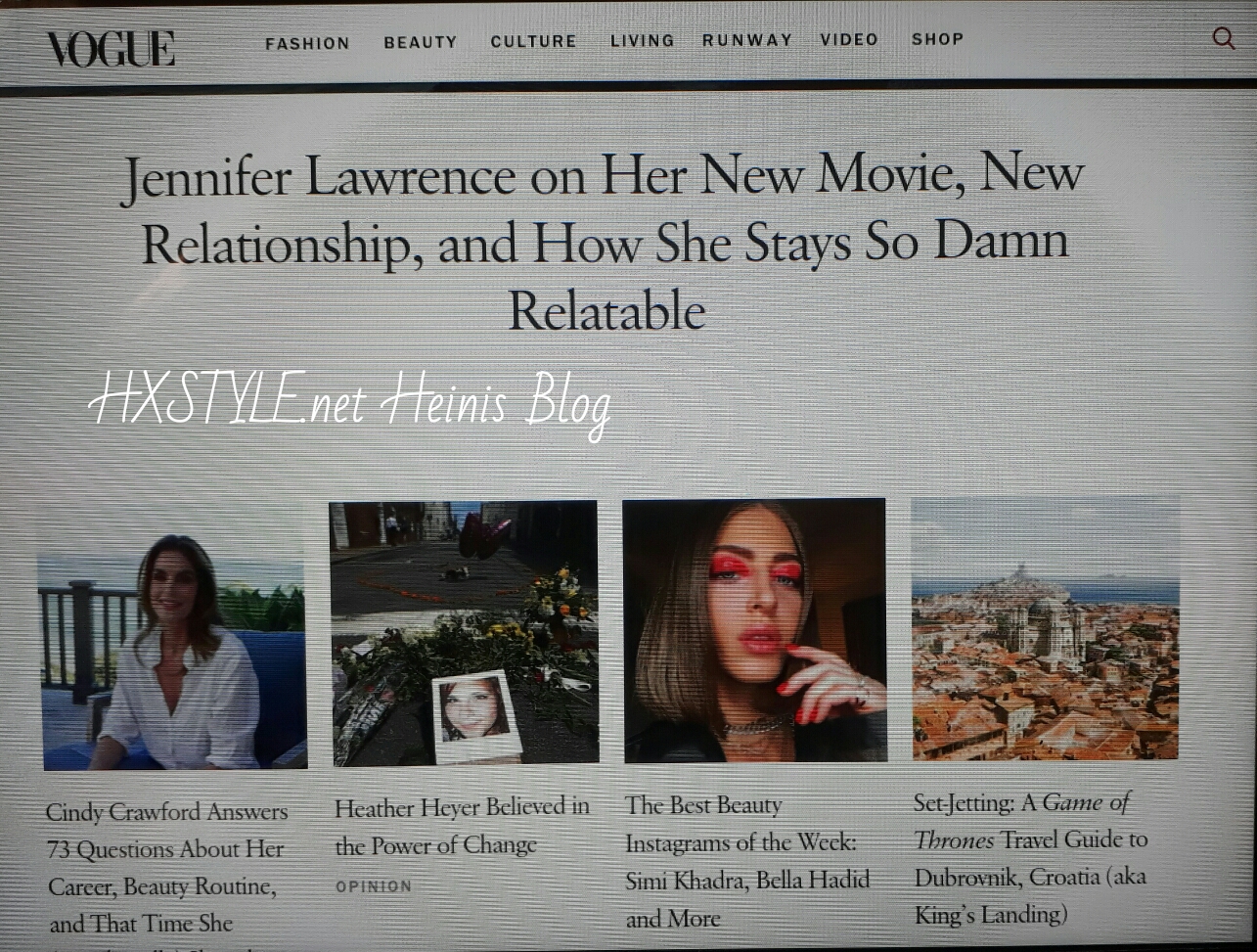Click the HXSTYLE.net Heinis Blog watermark
The height and width of the screenshot is (952, 1257).
(x=349, y=401)
